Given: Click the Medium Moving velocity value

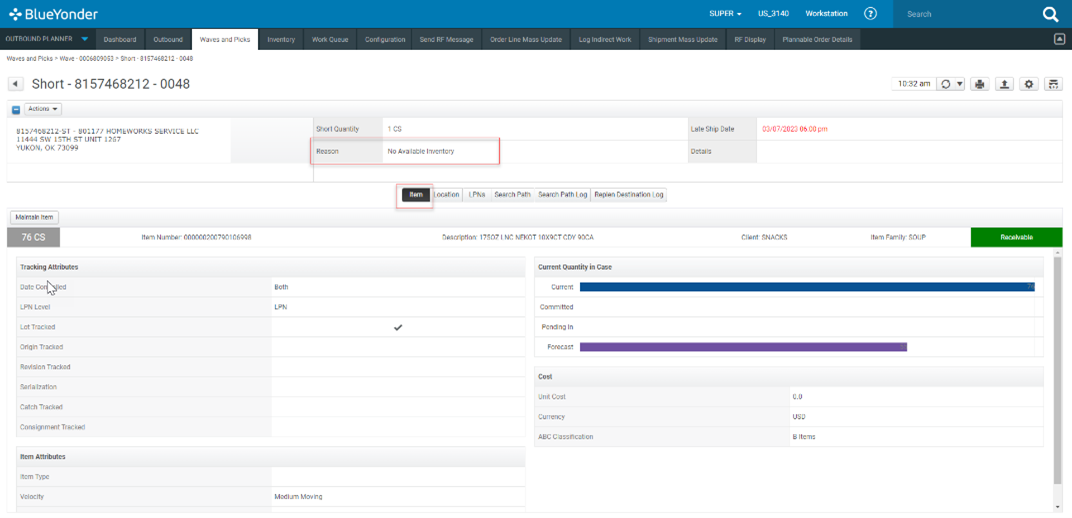Looking at the screenshot, I should (x=298, y=497).
